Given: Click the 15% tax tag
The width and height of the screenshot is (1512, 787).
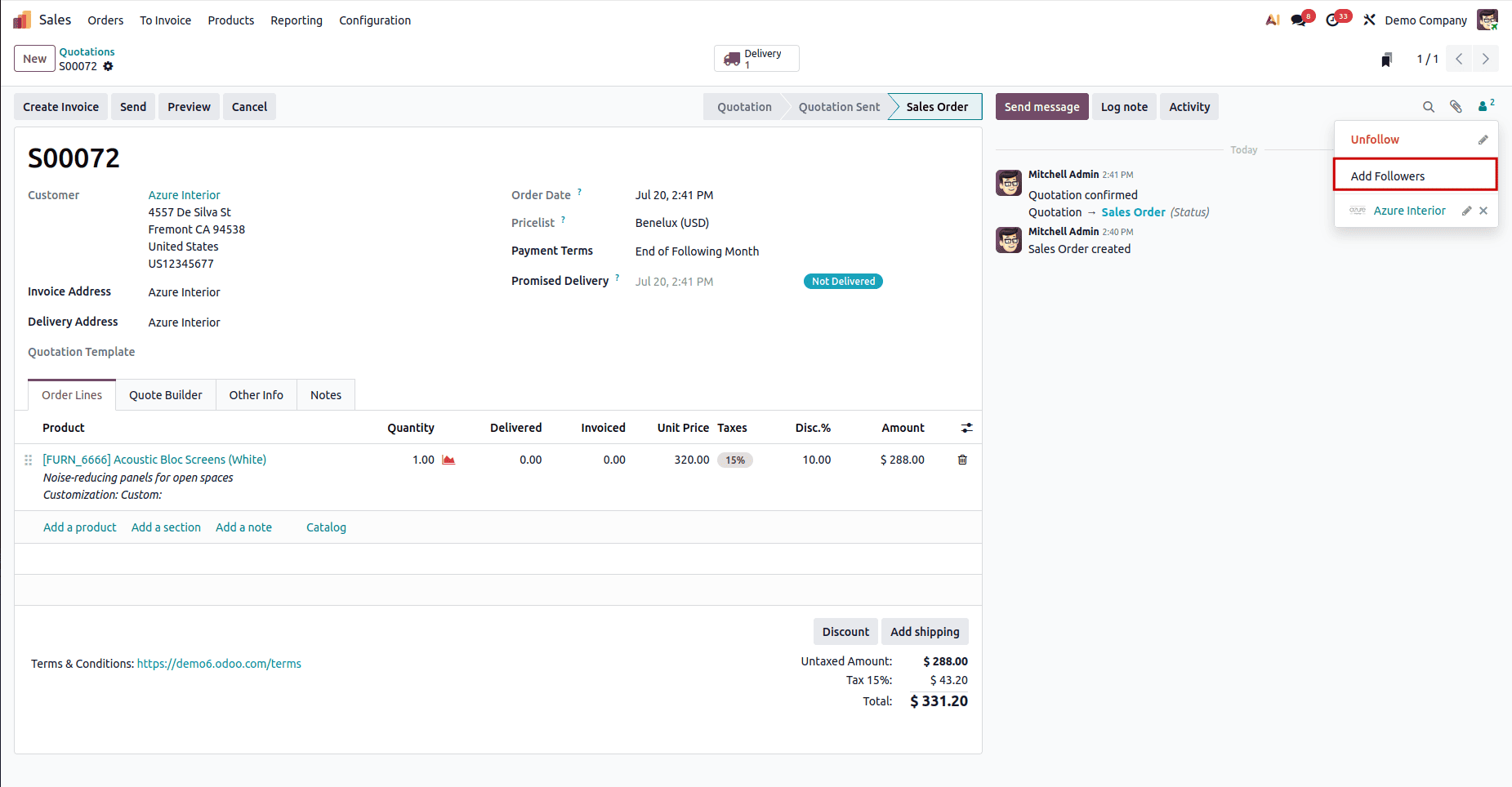Looking at the screenshot, I should tap(735, 460).
